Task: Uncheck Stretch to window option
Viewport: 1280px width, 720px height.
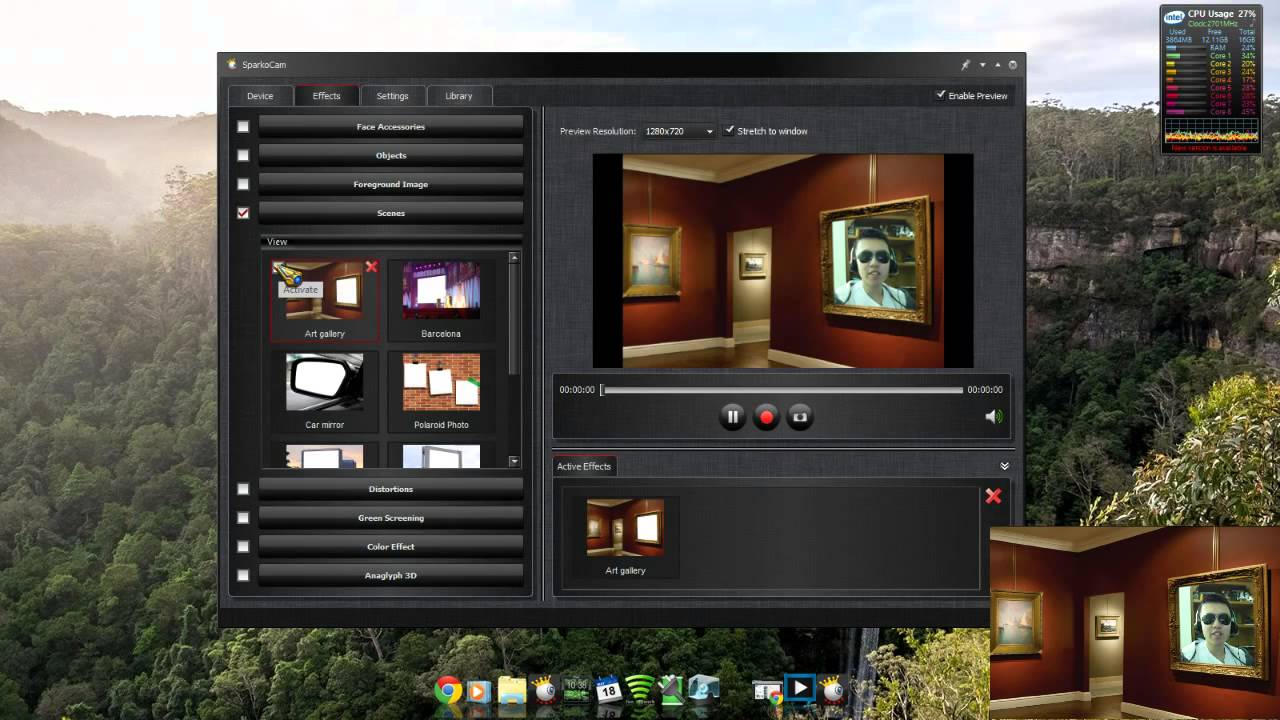Action: 729,131
